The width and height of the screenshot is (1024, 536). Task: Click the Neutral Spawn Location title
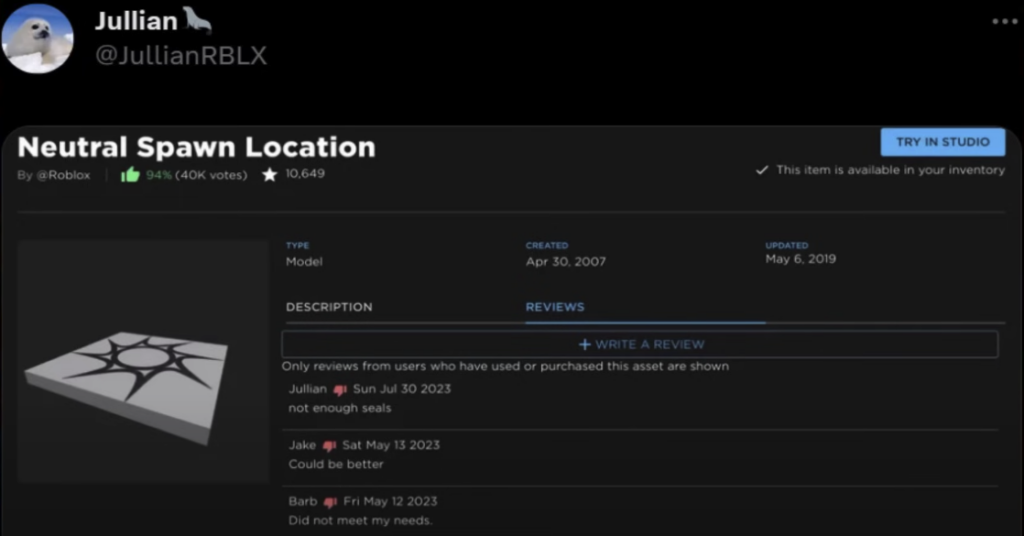(197, 147)
